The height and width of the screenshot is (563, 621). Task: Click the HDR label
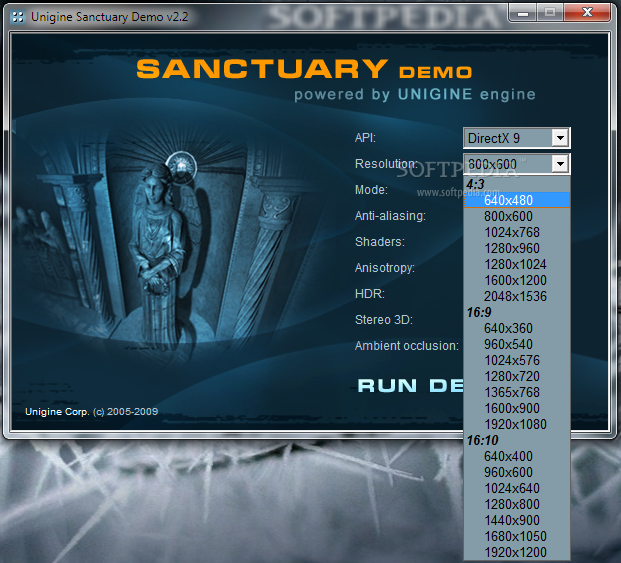tap(370, 294)
